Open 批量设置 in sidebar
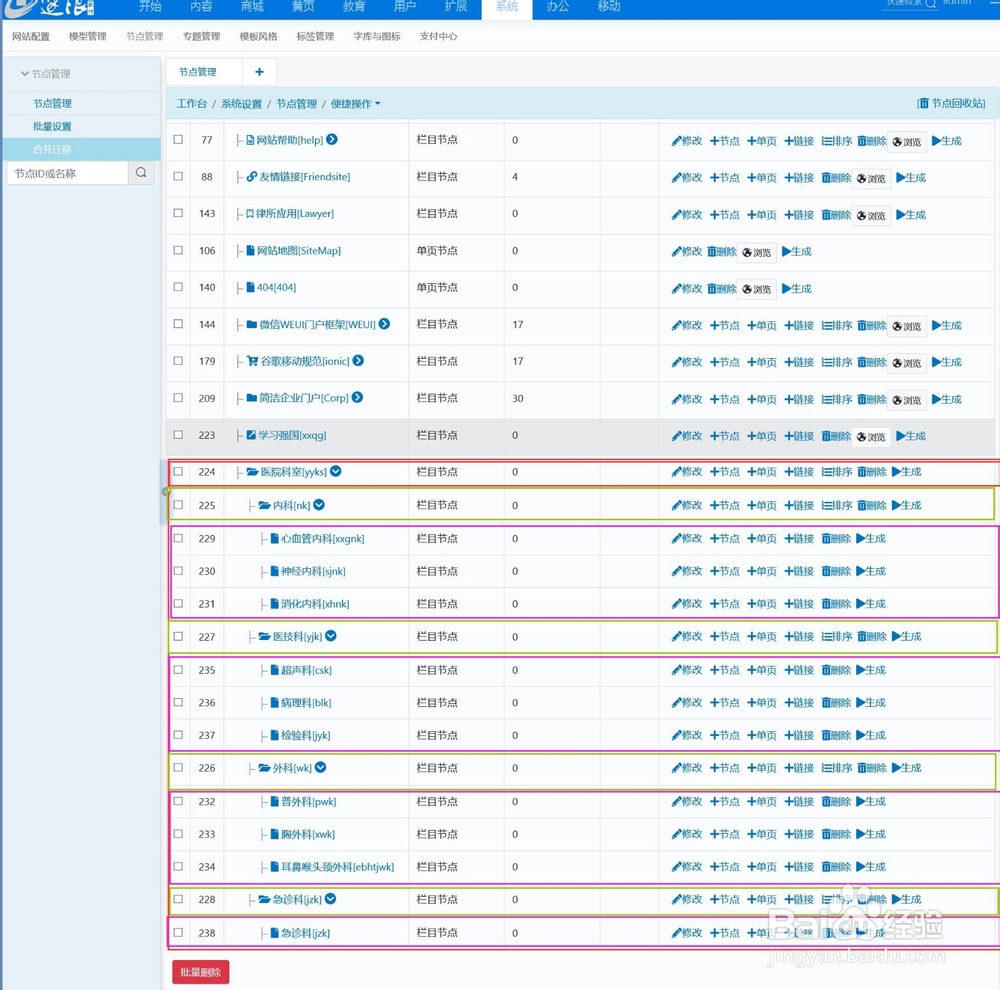Image resolution: width=1000 pixels, height=990 pixels. click(x=52, y=126)
